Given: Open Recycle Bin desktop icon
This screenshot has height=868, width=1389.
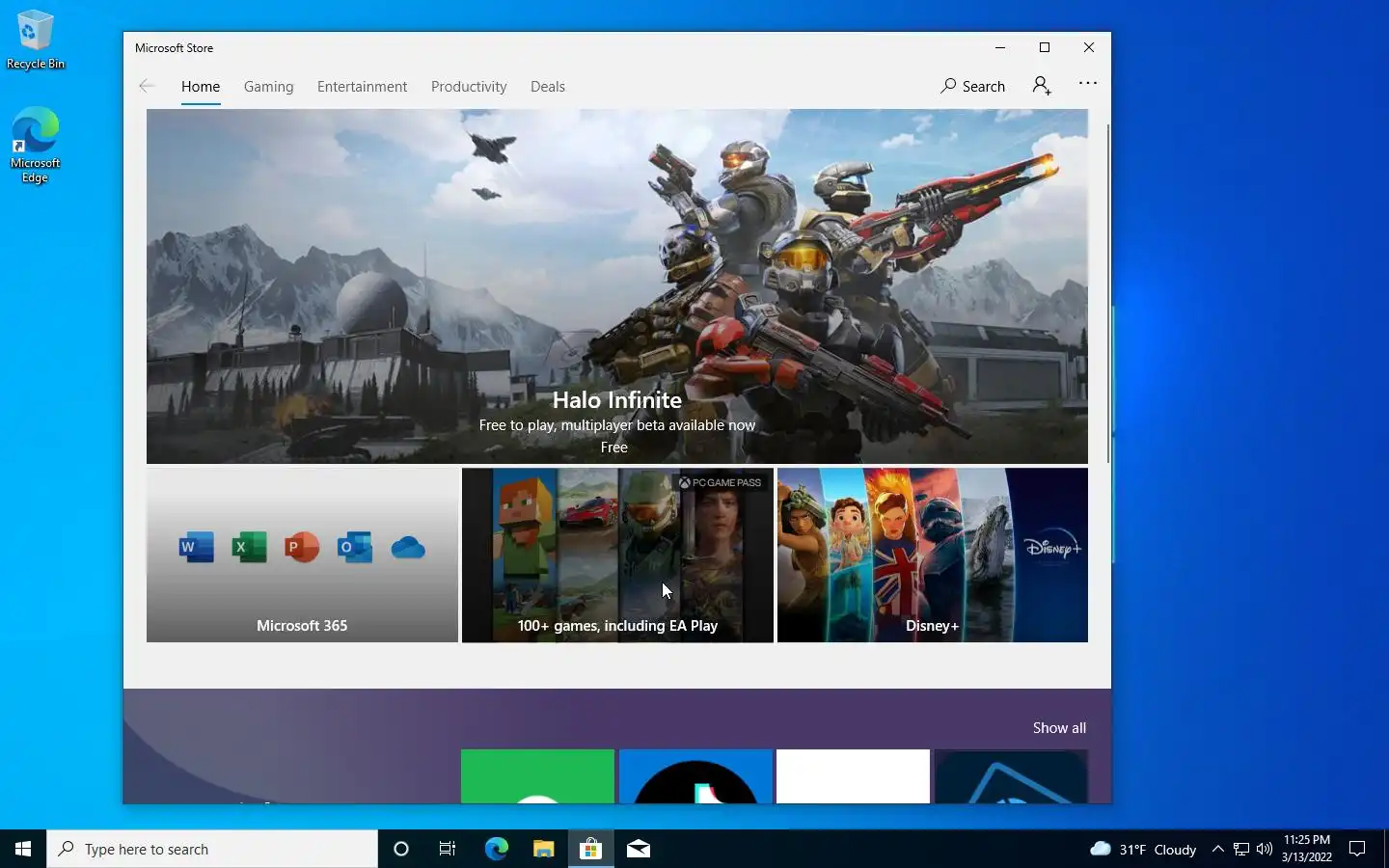Looking at the screenshot, I should 36,41.
